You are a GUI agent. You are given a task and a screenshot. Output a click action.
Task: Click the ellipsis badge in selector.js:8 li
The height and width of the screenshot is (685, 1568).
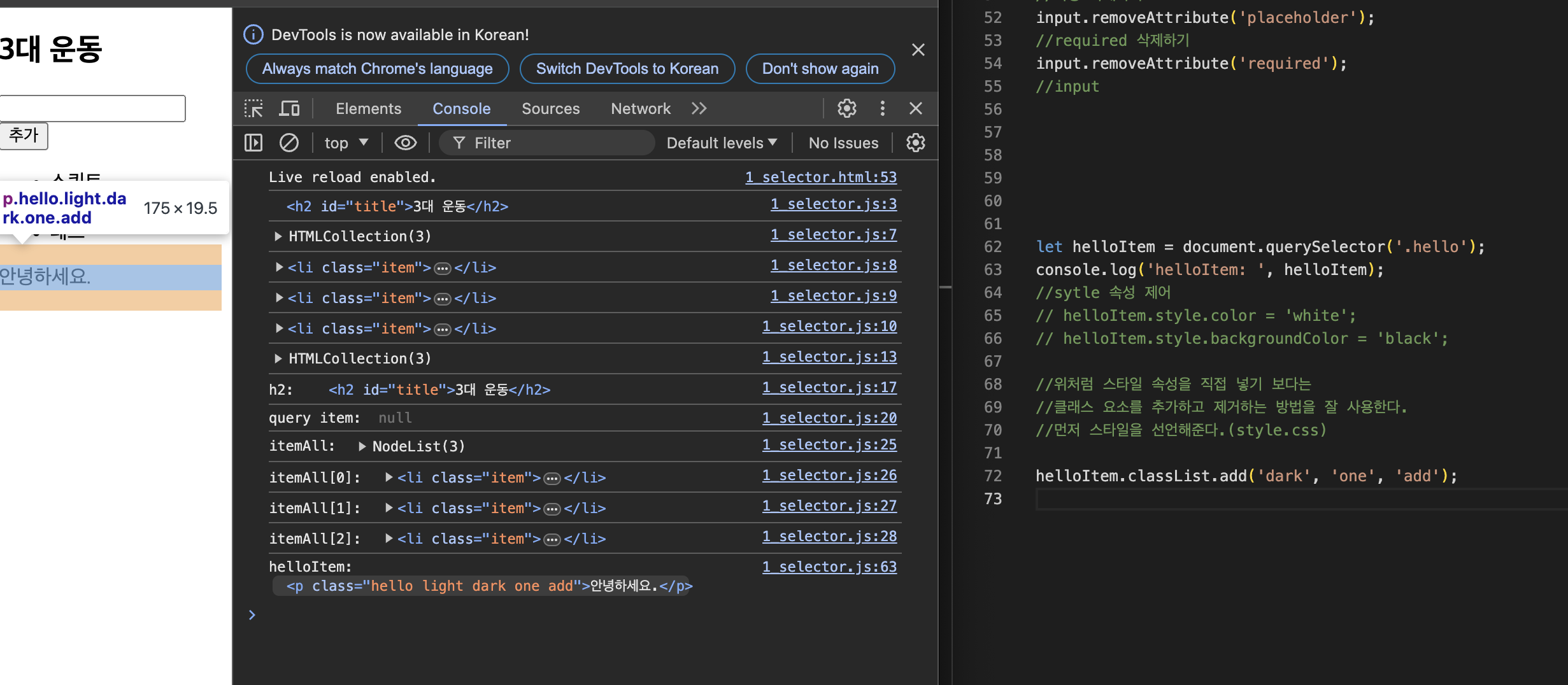[443, 268]
